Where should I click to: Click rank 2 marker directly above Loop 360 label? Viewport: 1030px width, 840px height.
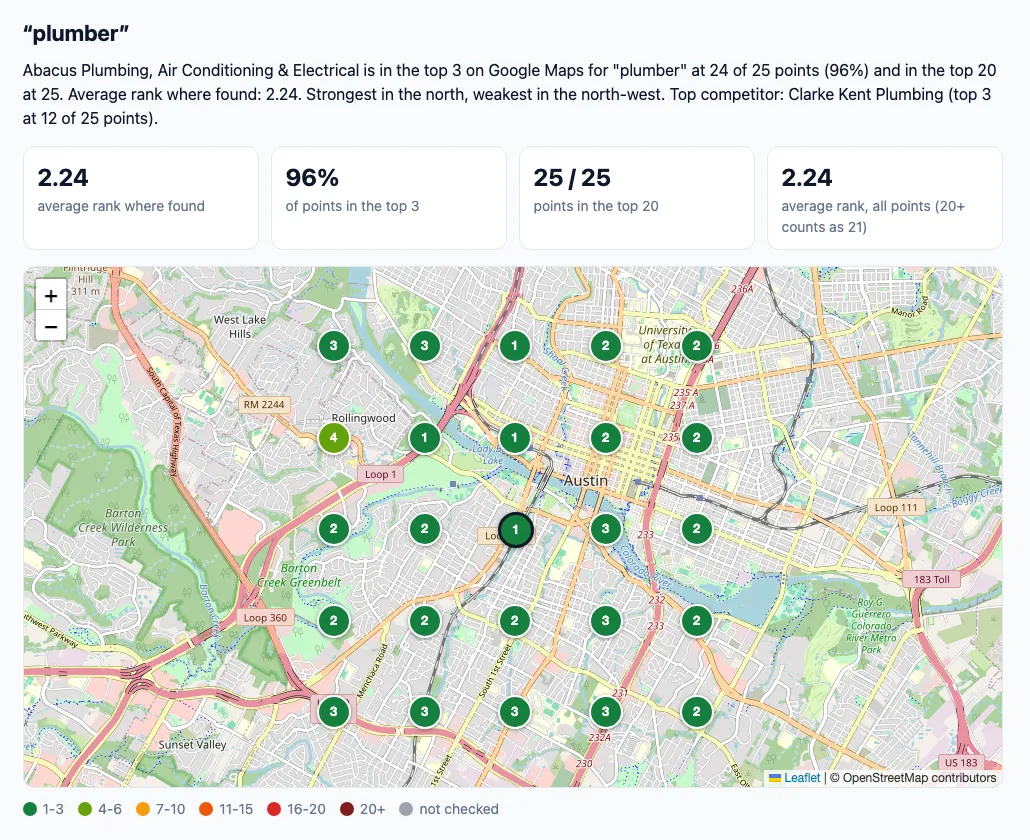[334, 621]
